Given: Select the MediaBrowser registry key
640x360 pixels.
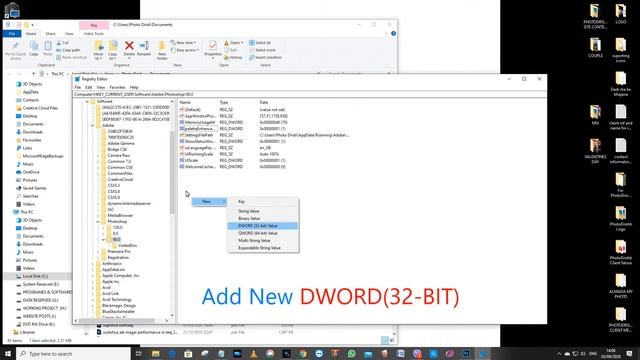Looking at the screenshot, I should point(120,216).
